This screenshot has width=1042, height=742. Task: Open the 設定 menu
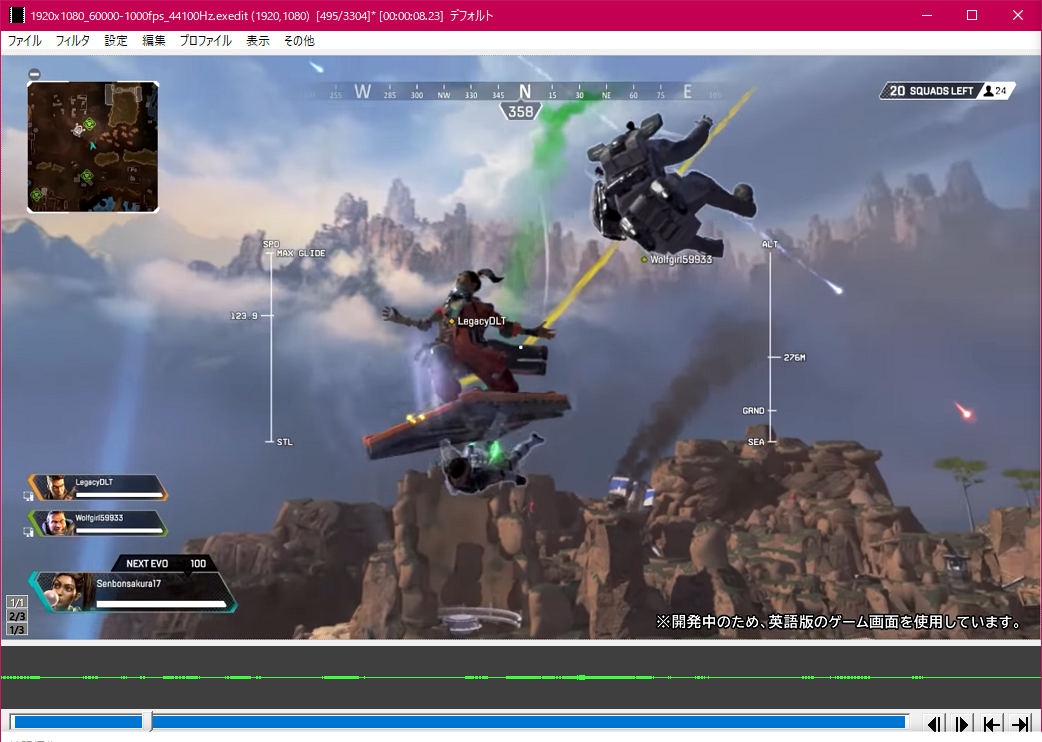pyautogui.click(x=116, y=41)
